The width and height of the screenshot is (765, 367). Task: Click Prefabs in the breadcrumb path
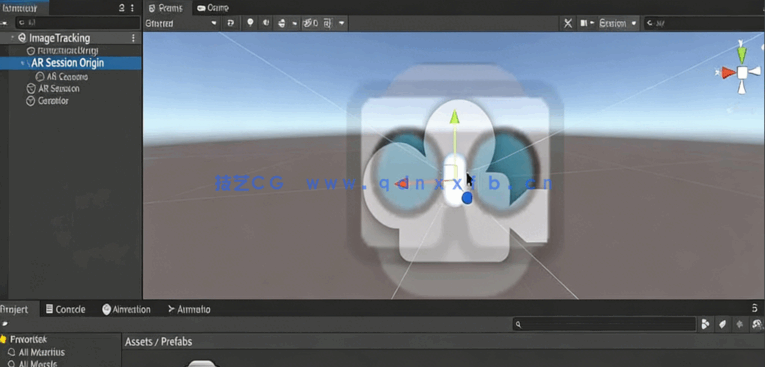pyautogui.click(x=176, y=342)
